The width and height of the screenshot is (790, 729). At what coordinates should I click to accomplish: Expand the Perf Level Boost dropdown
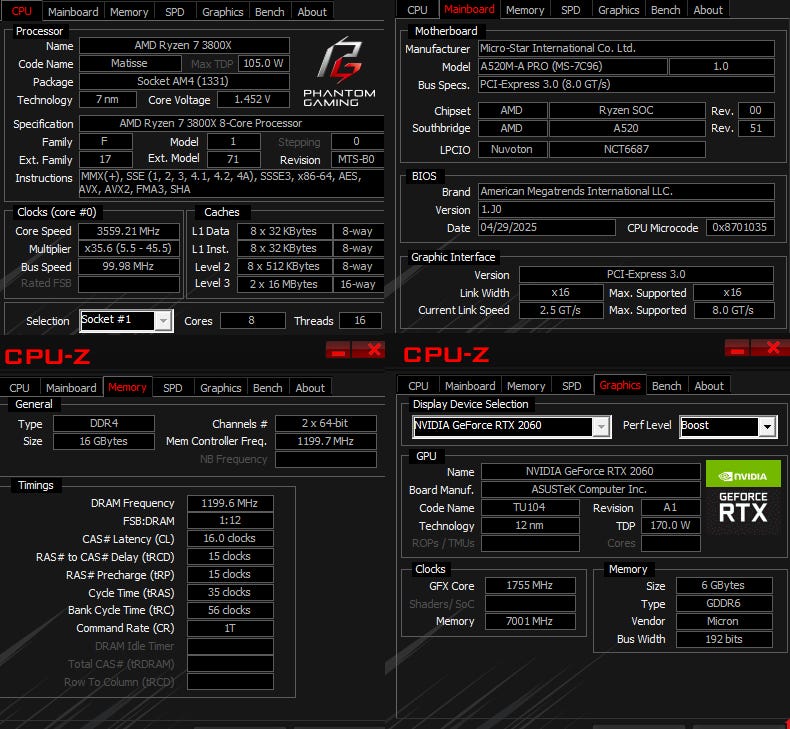[x=767, y=427]
